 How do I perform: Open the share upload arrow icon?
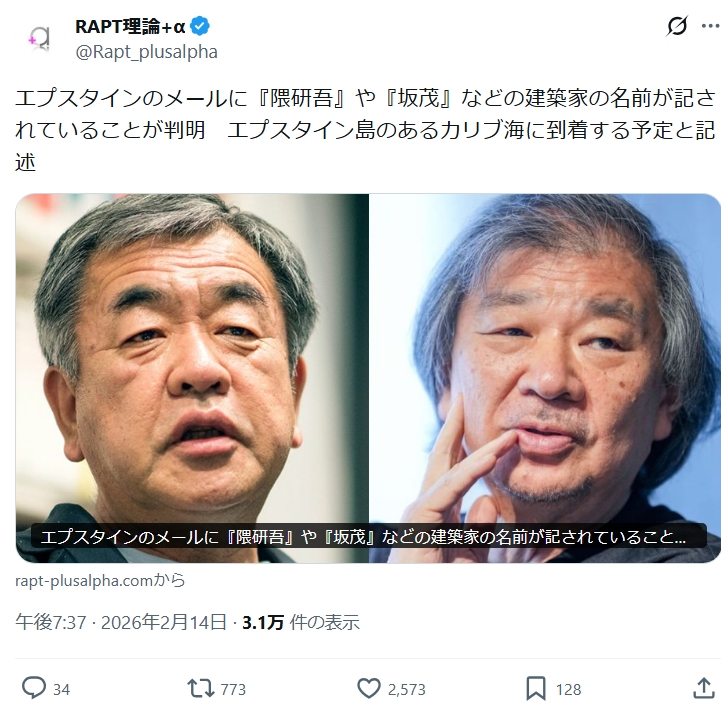[x=704, y=688]
